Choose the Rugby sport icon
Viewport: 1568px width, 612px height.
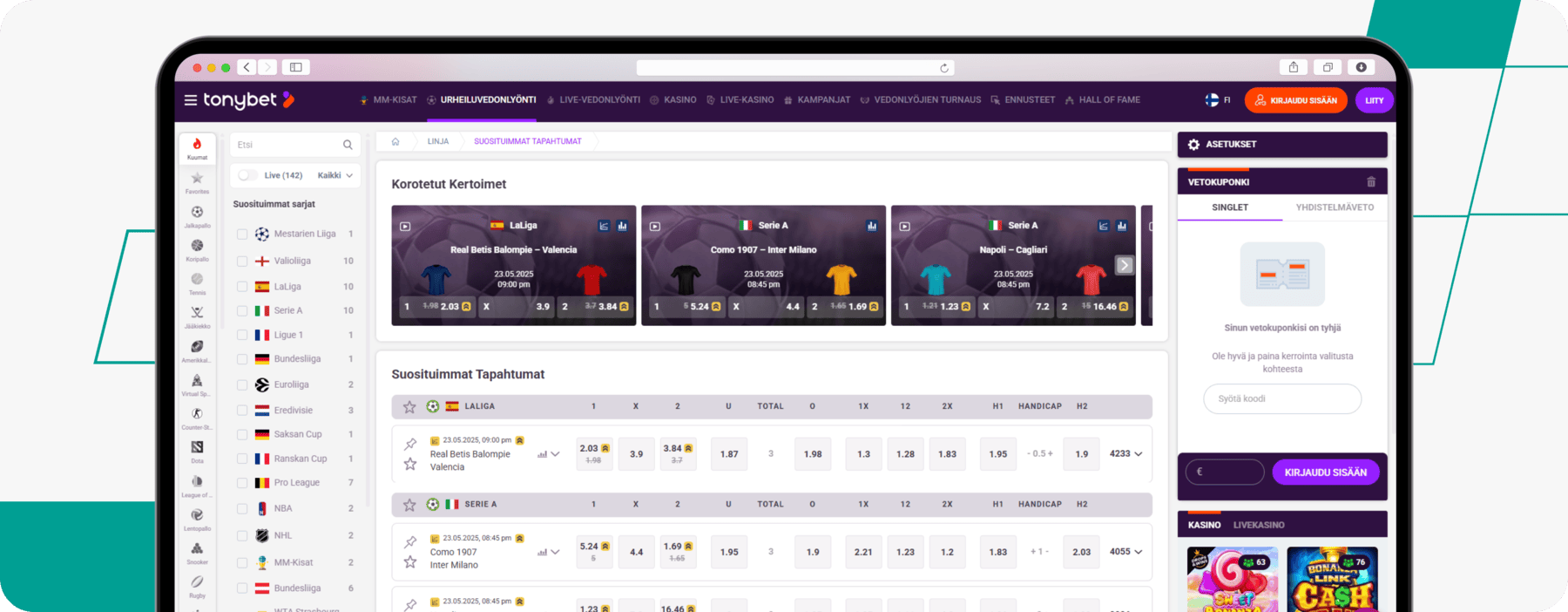[x=197, y=581]
